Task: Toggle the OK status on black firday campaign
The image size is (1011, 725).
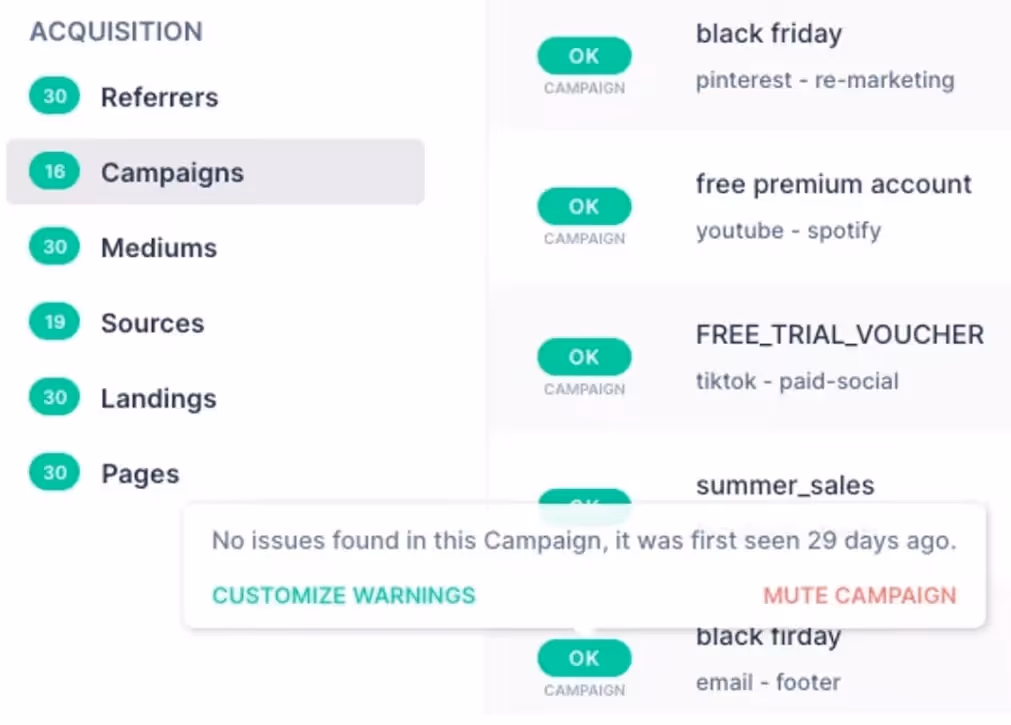Action: pyautogui.click(x=584, y=658)
